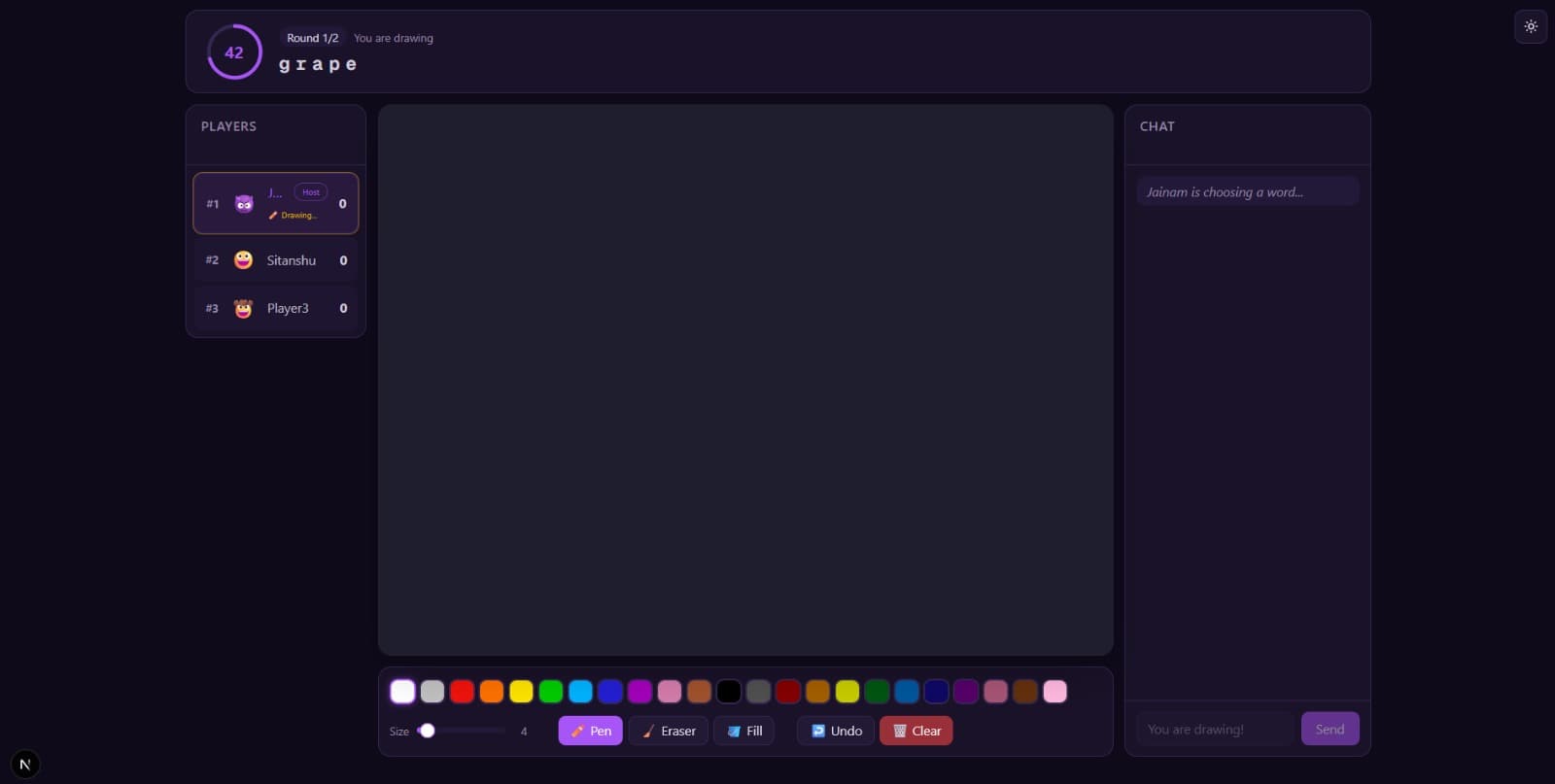1555x784 pixels.
Task: Switch to the Eraser tool
Action: click(x=669, y=731)
